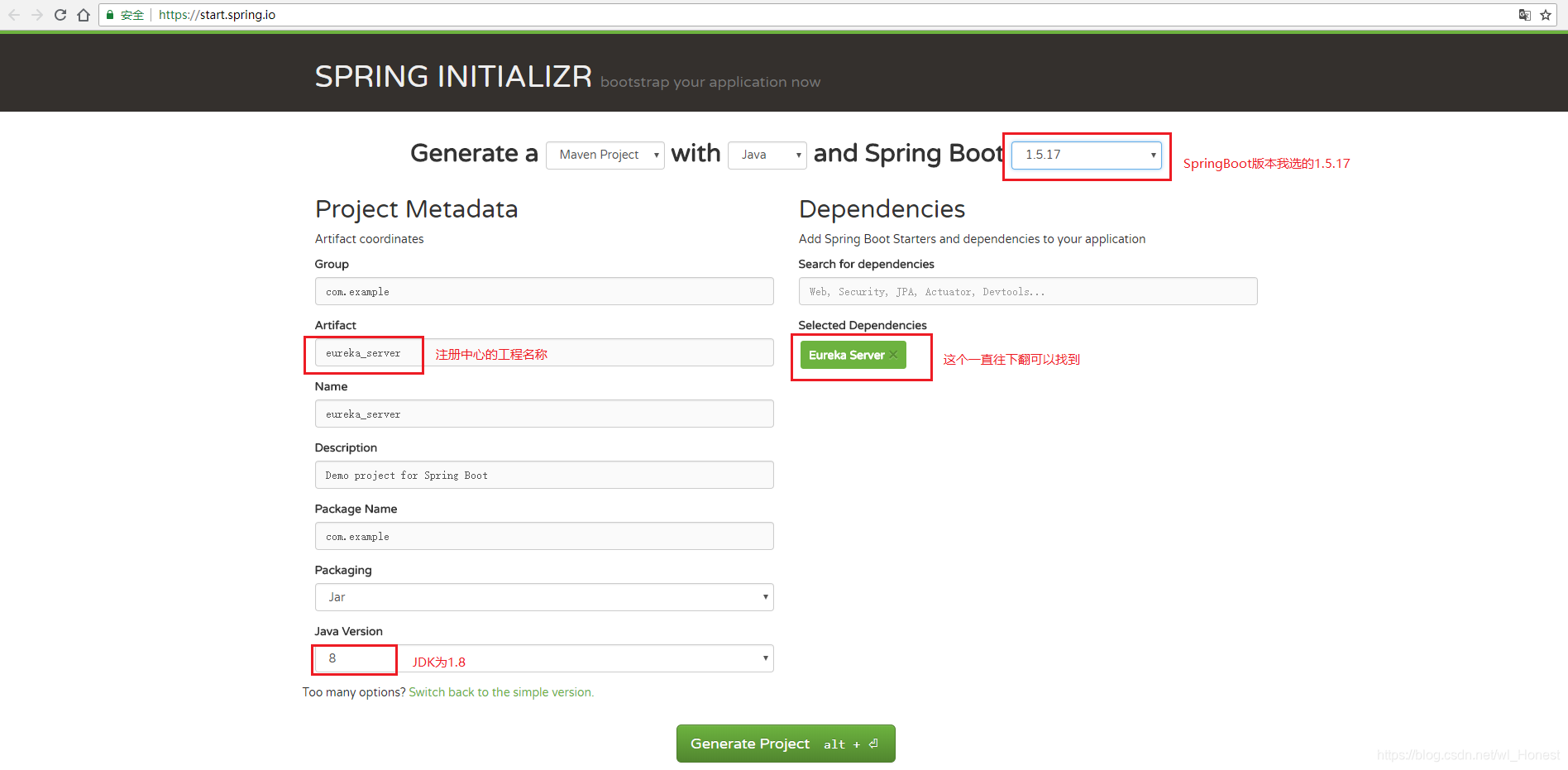The width and height of the screenshot is (1568, 770).
Task: Click the Artifact input field
Action: pyautogui.click(x=544, y=352)
